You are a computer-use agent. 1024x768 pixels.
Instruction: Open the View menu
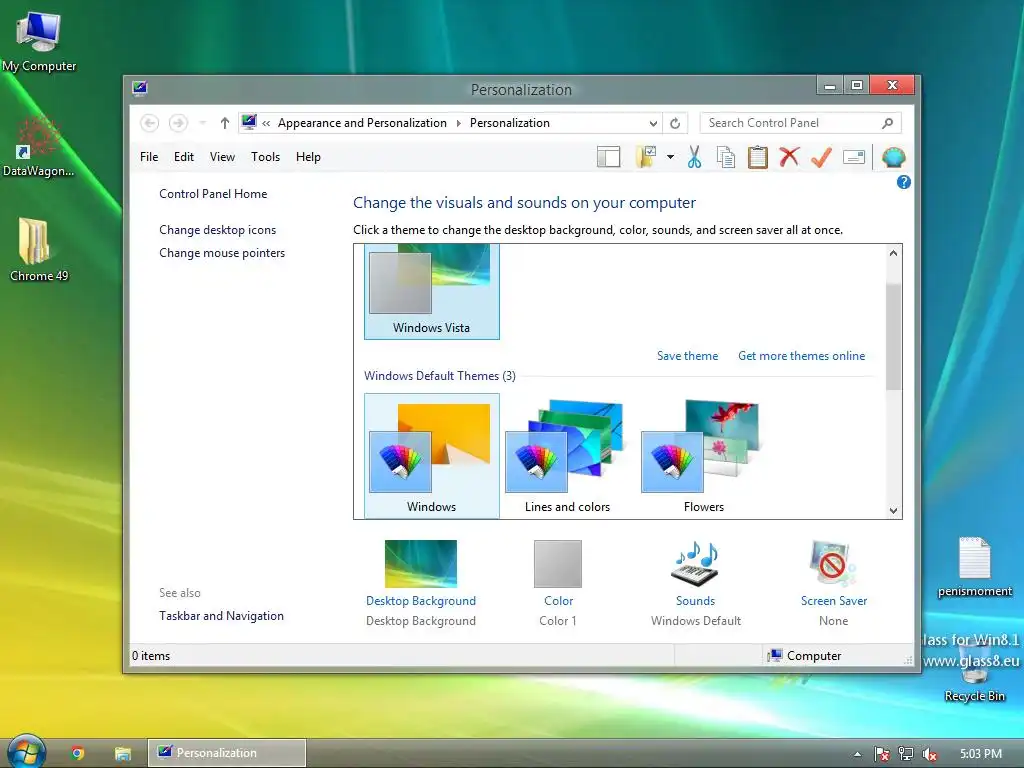click(222, 157)
